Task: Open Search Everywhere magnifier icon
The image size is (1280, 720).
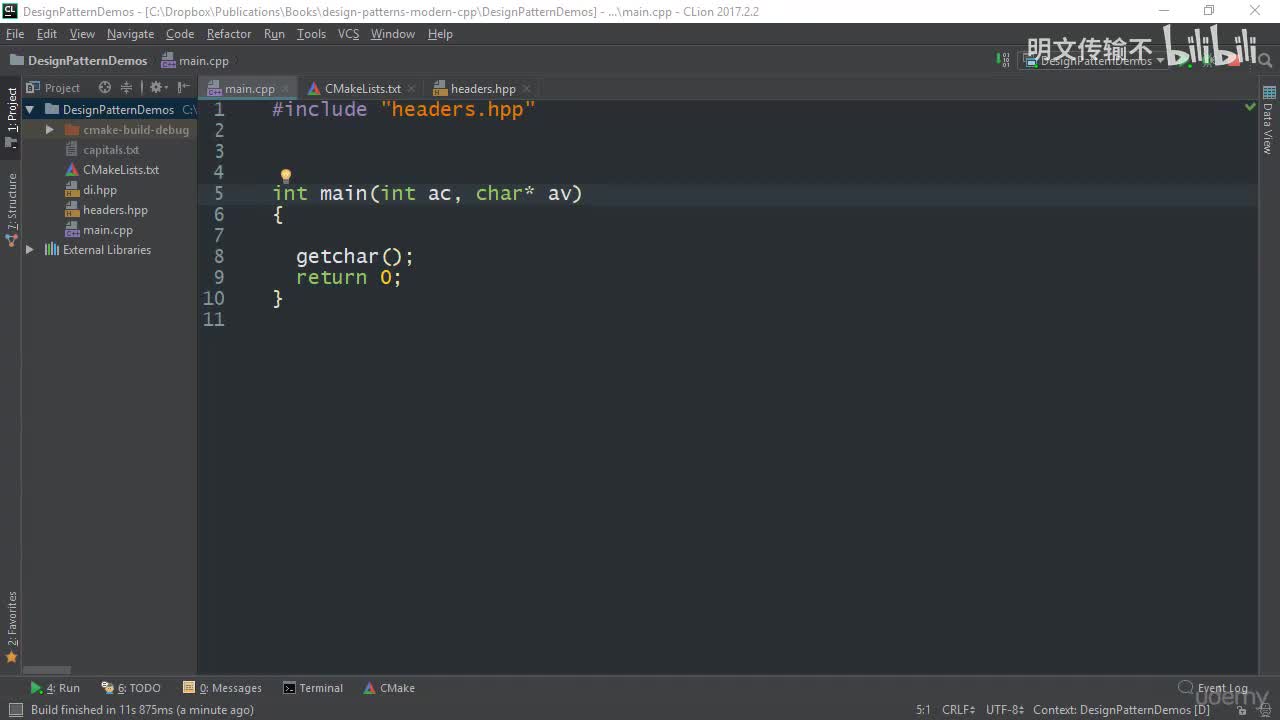Action: pos(1266,61)
